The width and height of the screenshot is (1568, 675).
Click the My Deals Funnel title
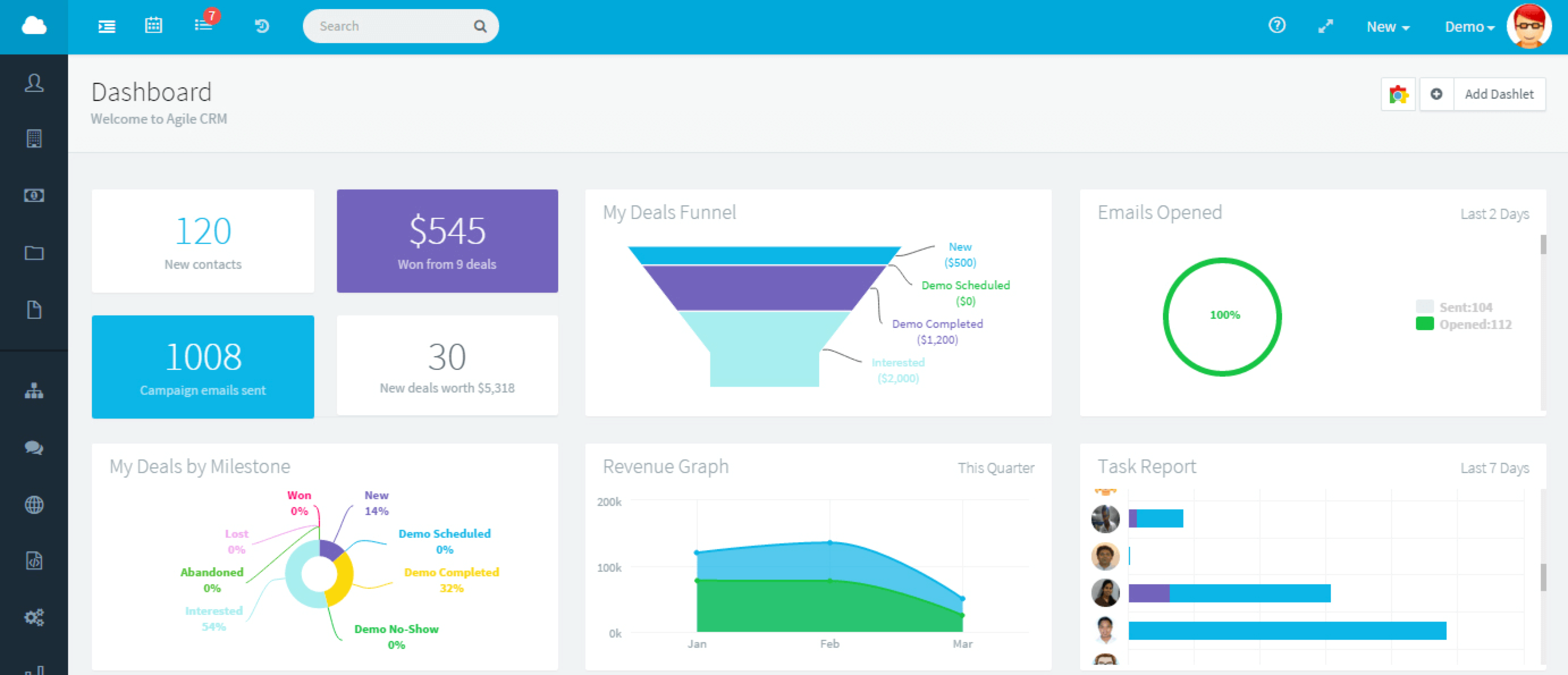pos(669,212)
